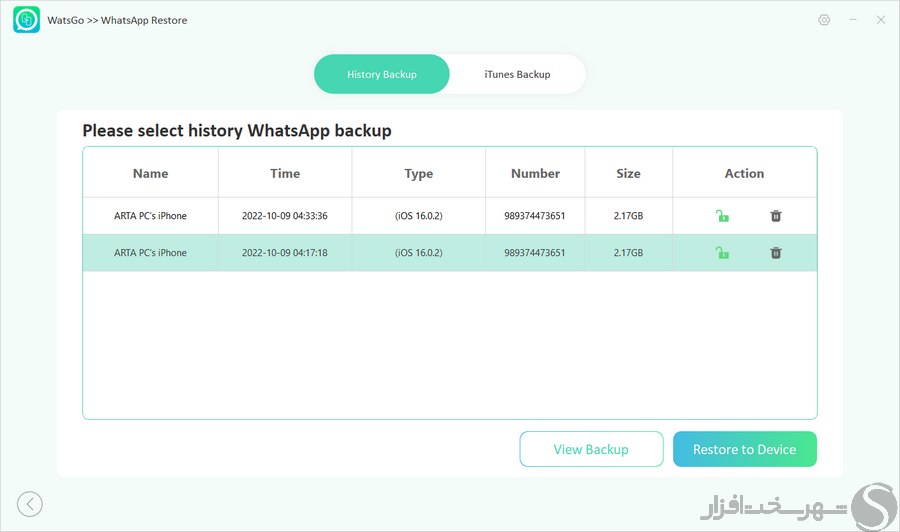
Task: Click the unlock icon for the 04:33:36 backup
Action: pyautogui.click(x=722, y=216)
